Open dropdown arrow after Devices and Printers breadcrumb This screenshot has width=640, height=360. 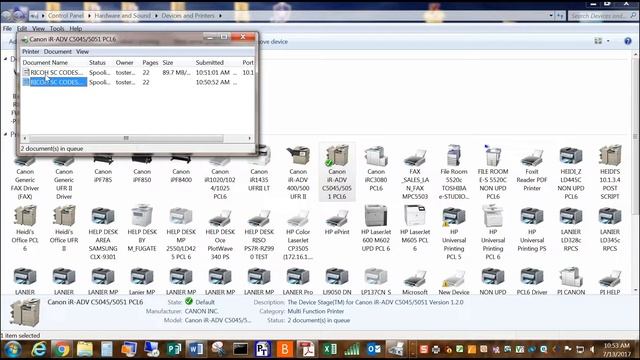220,16
